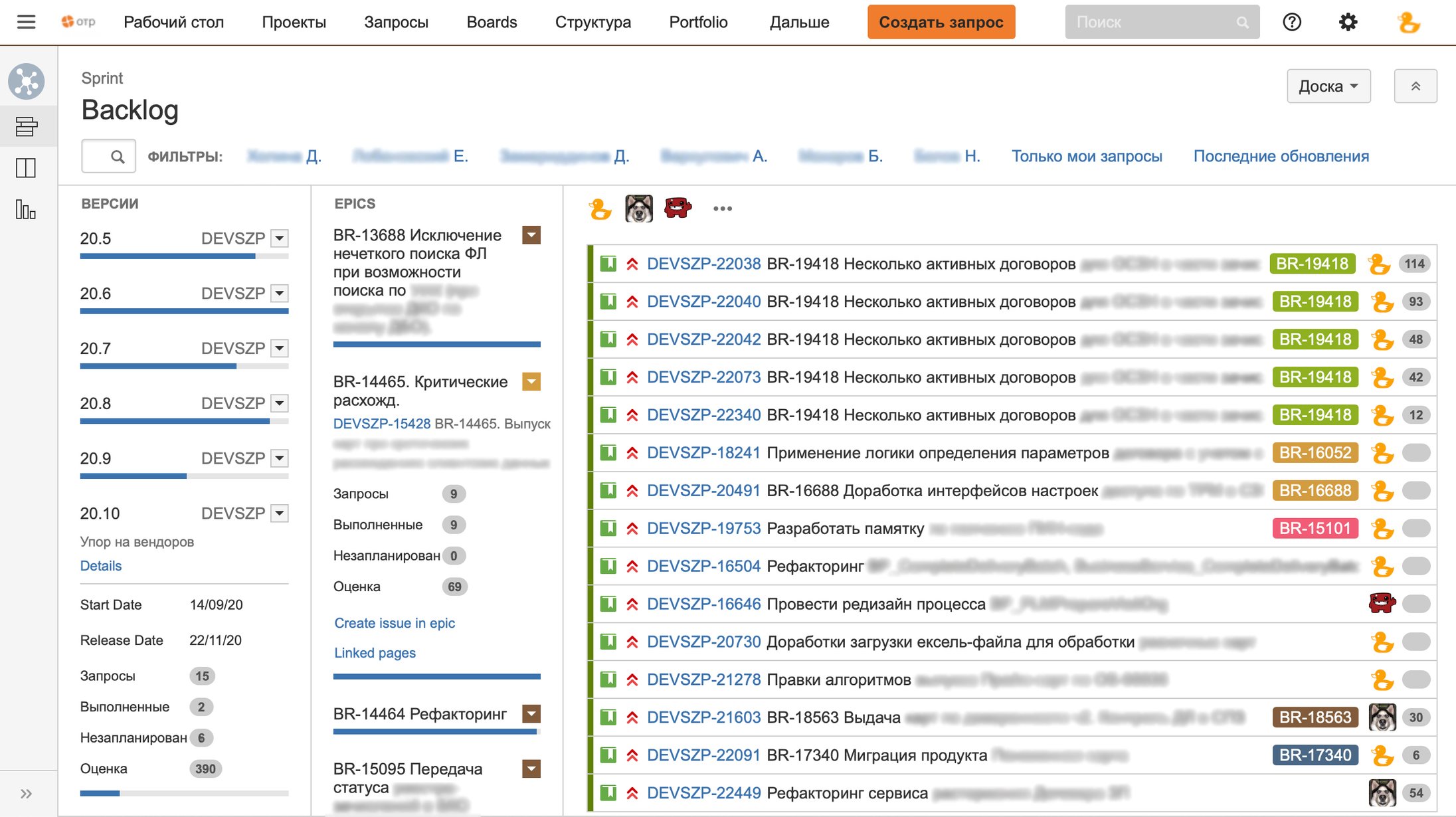Screen dimensions: 1456x817
Task: Open the version 20.5 dropdown arrow
Action: [x=280, y=238]
